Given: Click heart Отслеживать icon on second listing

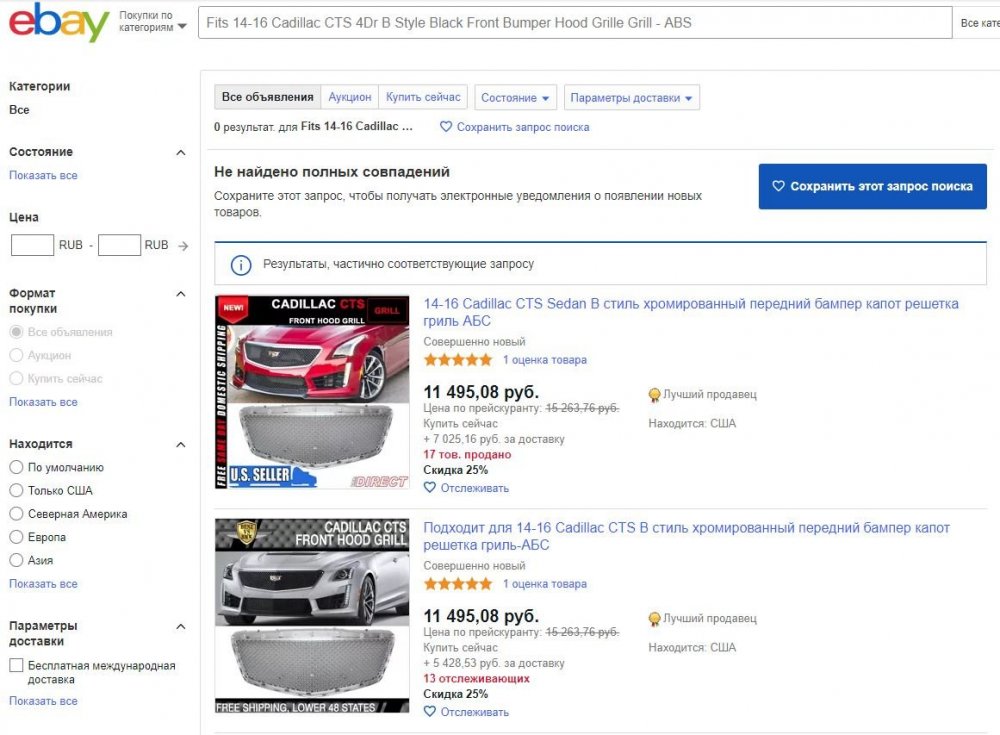Looking at the screenshot, I should pyautogui.click(x=430, y=712).
